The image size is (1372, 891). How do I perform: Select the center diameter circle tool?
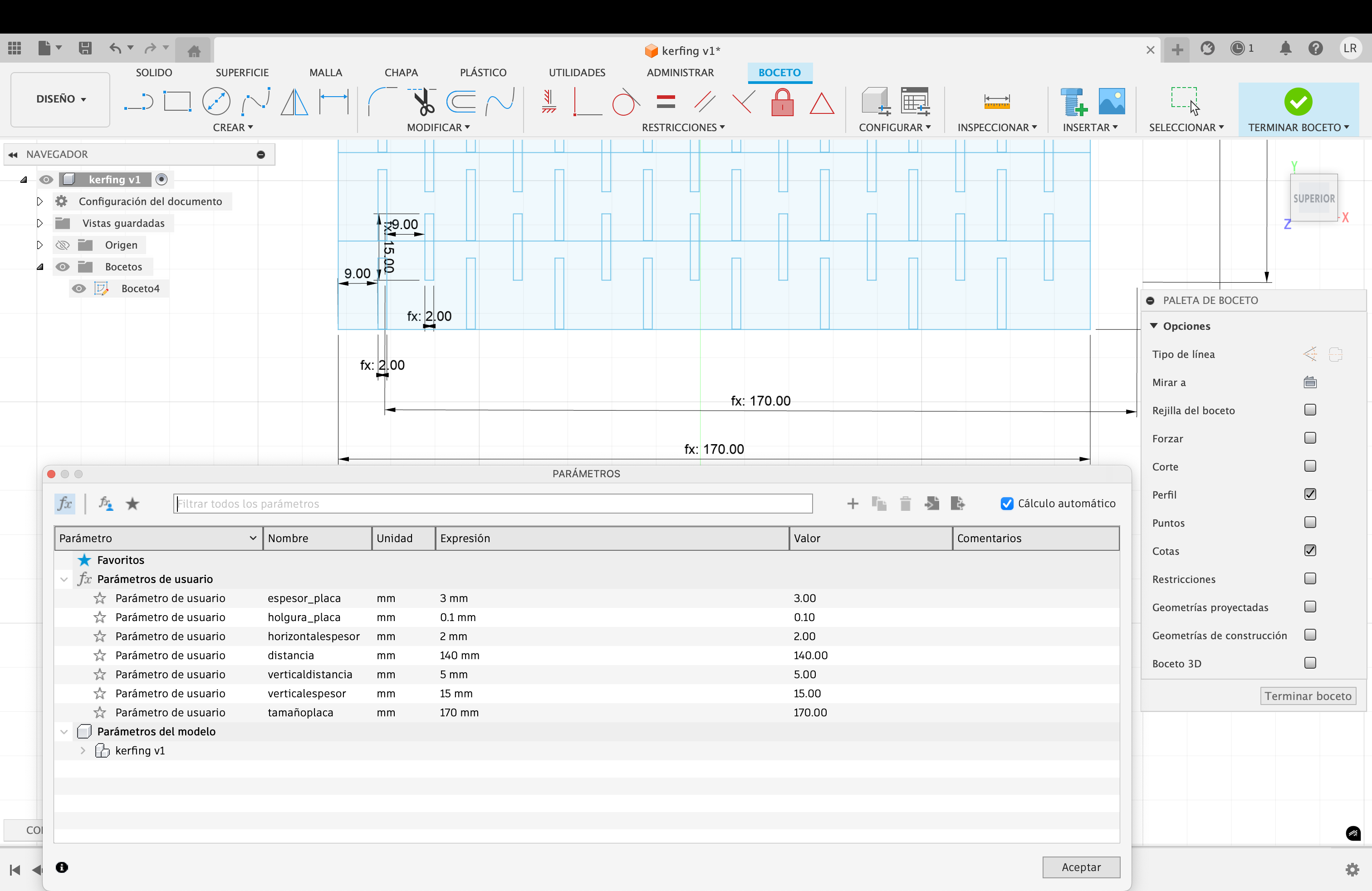point(216,102)
